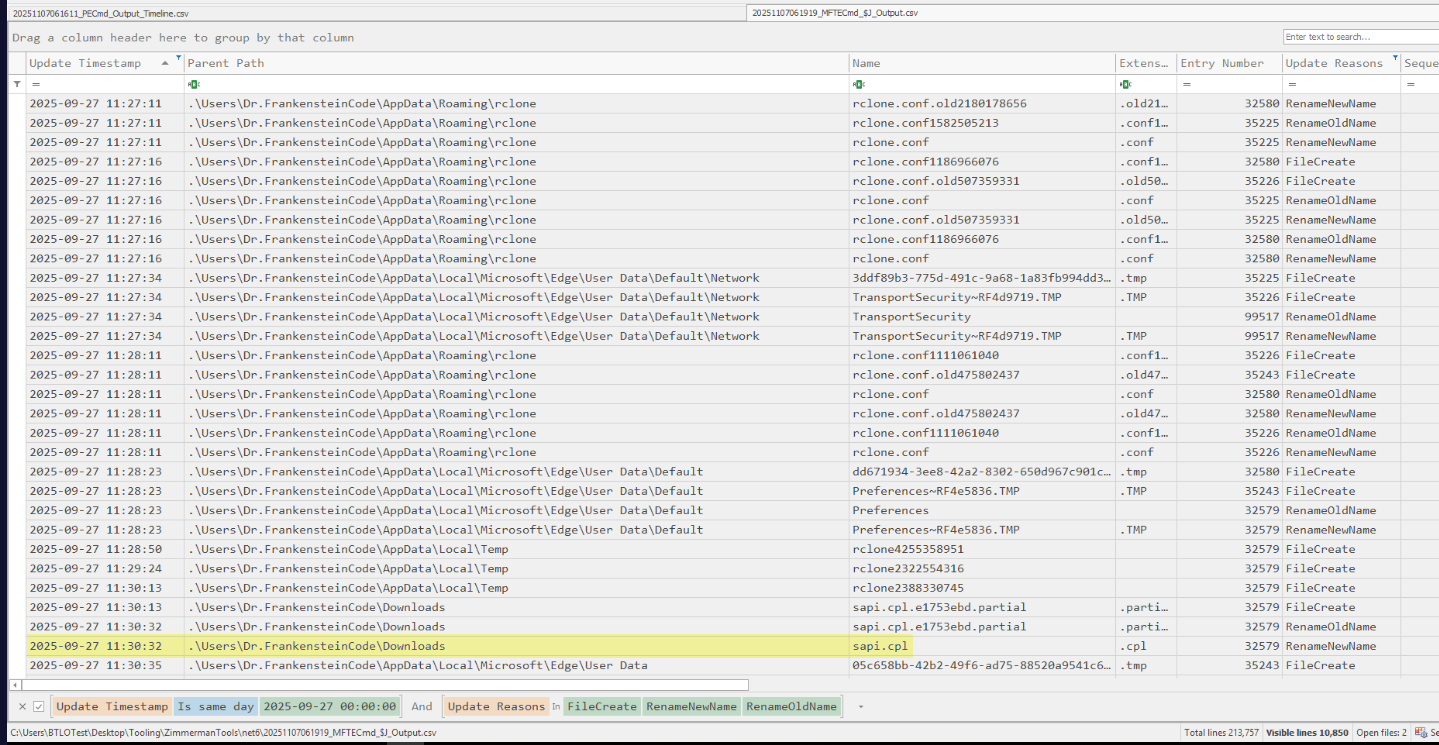The width and height of the screenshot is (1439, 745).
Task: Click the Entry Number filter row equals operator
Action: (1187, 84)
